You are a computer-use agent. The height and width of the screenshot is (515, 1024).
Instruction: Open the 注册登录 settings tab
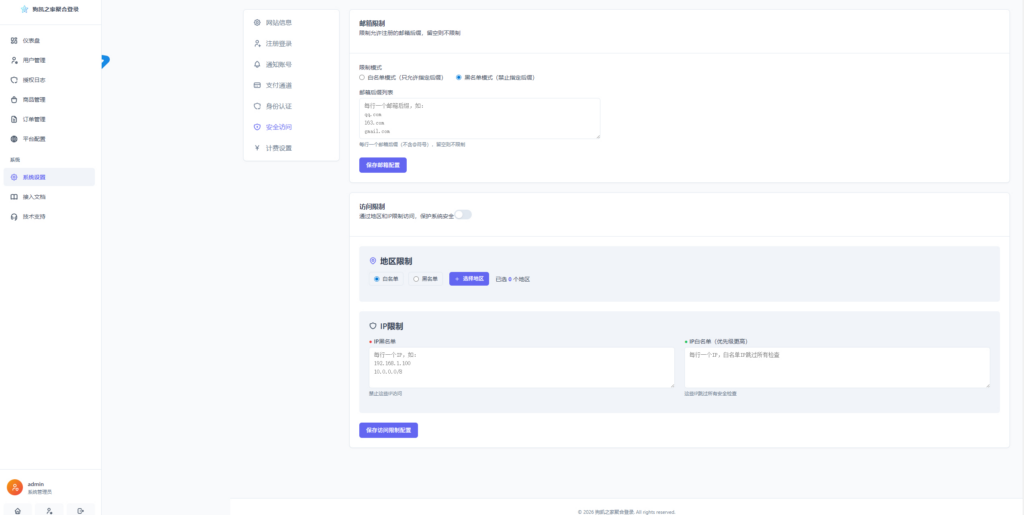(278, 43)
